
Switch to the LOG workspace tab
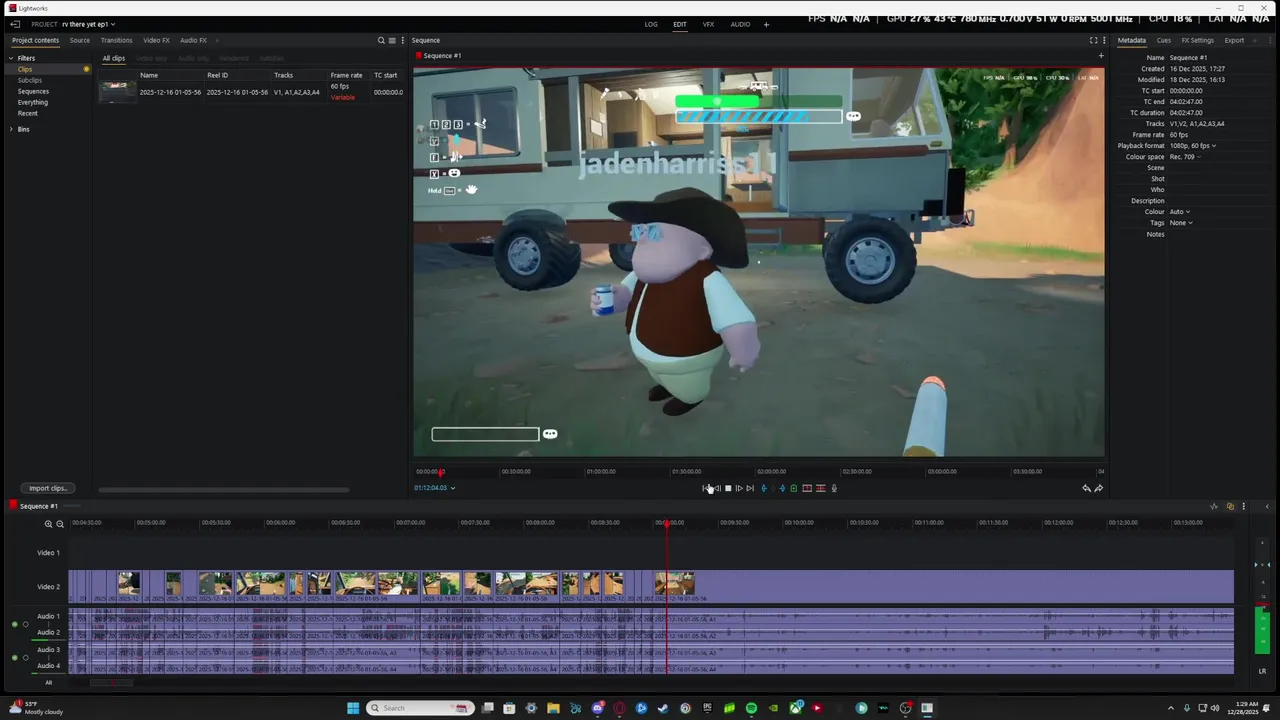coord(651,24)
